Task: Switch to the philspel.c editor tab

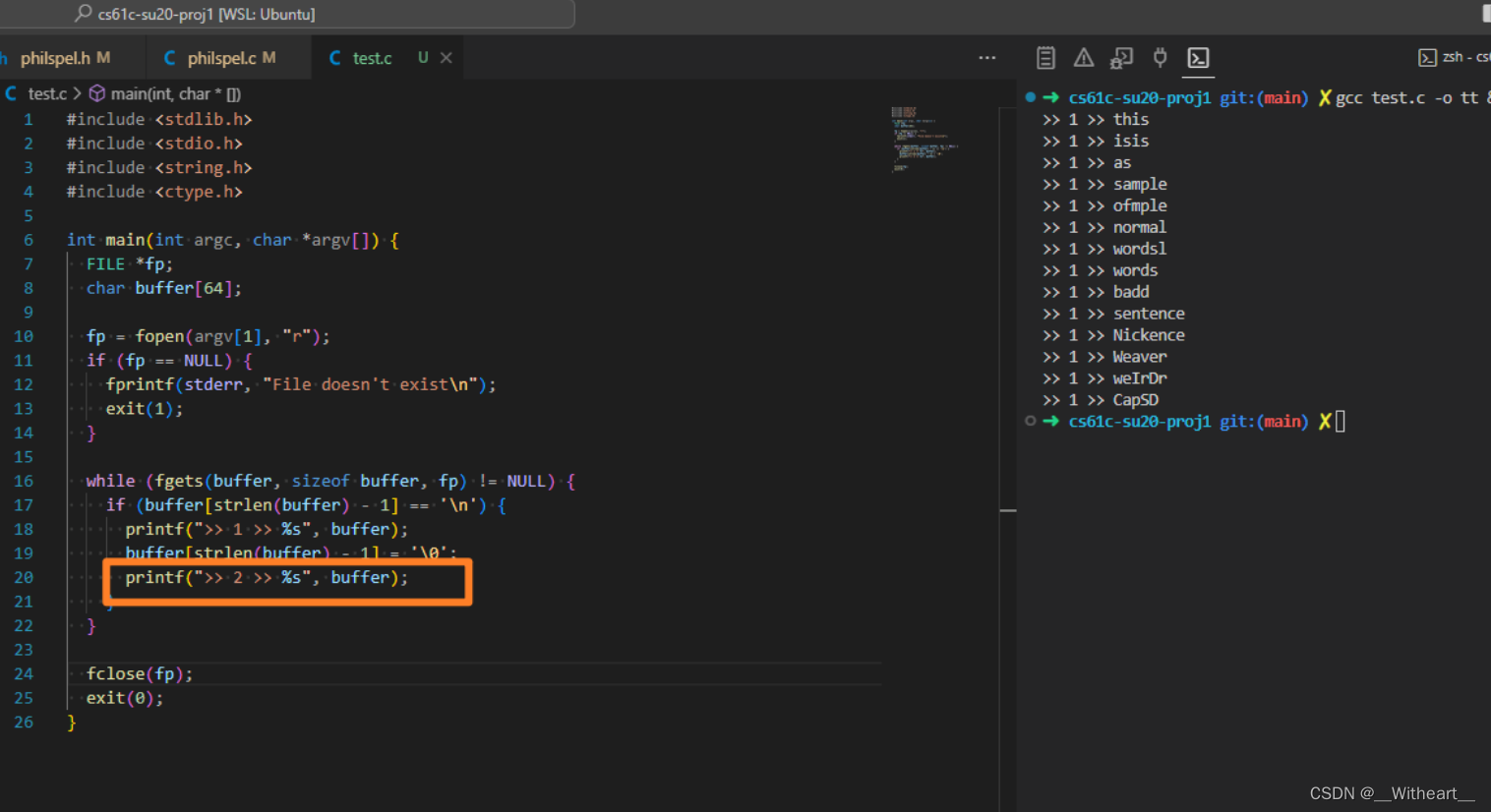Action: tap(228, 58)
